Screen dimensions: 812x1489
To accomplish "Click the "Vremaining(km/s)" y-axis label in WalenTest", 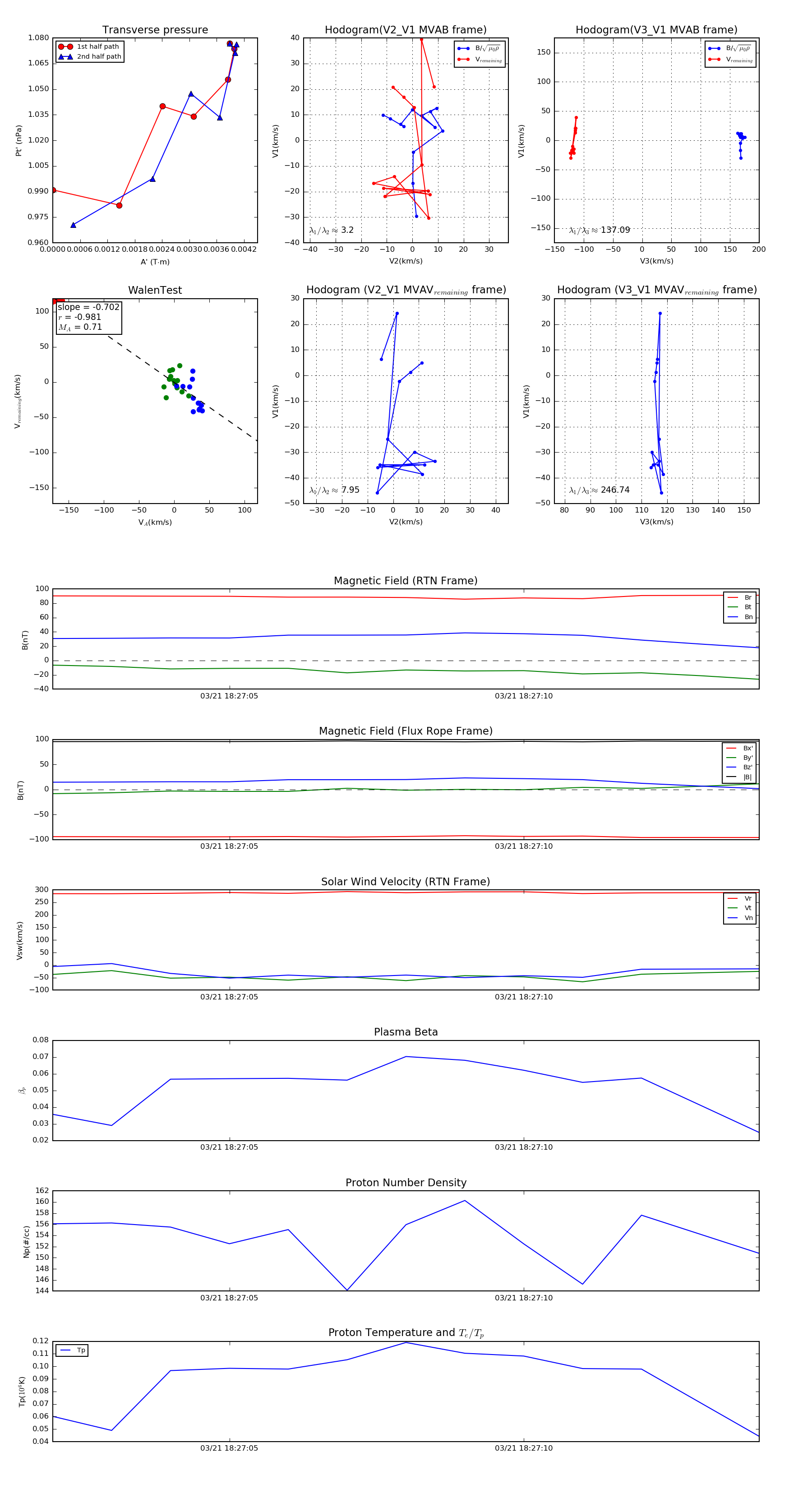I will pos(18,401).
